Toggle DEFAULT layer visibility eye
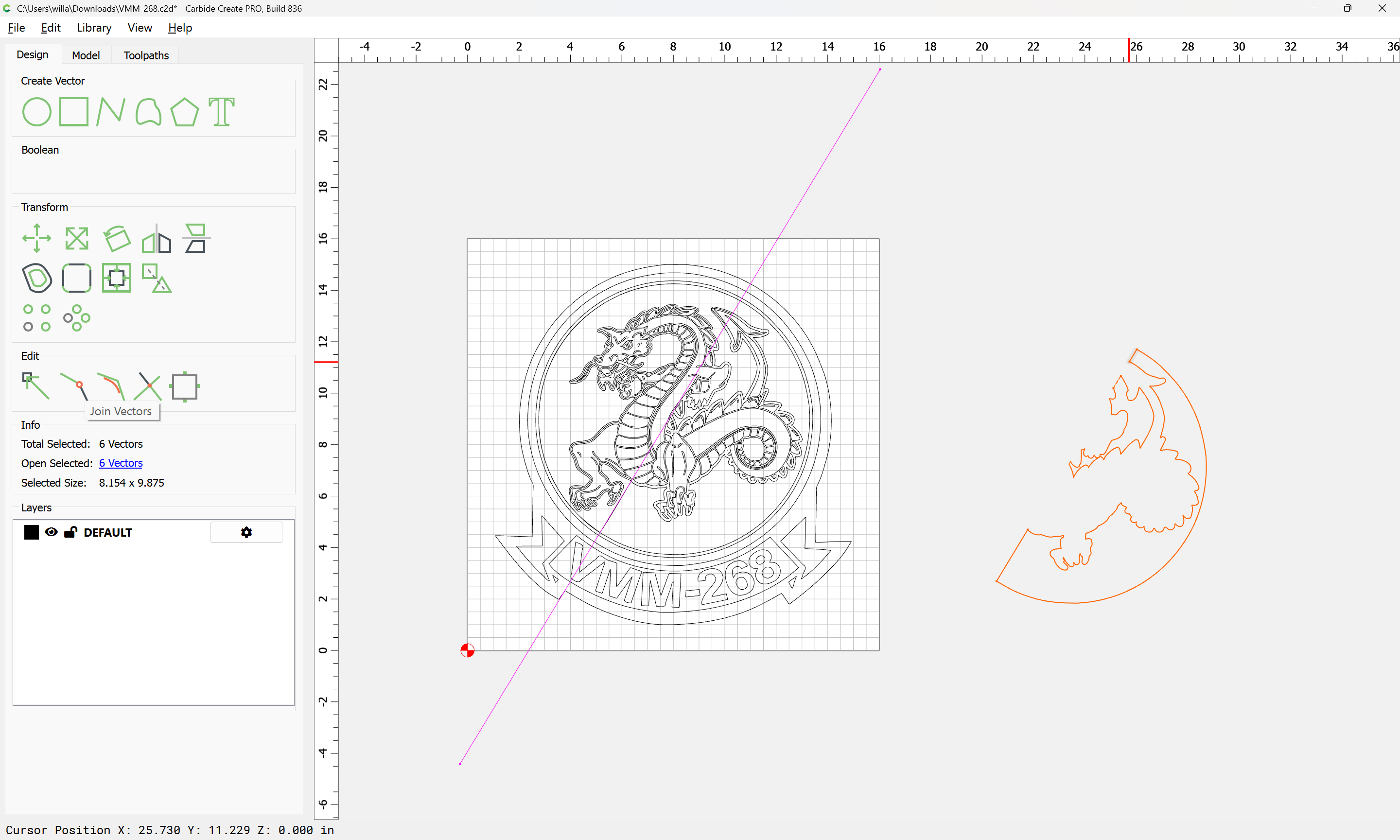This screenshot has height=840, width=1400. pyautogui.click(x=51, y=532)
